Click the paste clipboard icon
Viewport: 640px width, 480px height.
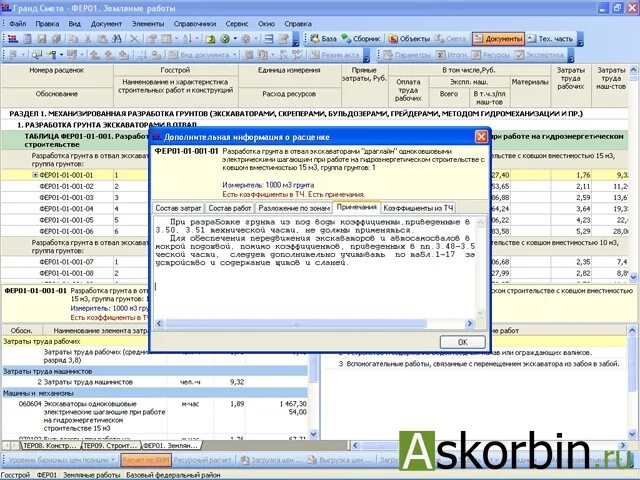click(x=102, y=39)
